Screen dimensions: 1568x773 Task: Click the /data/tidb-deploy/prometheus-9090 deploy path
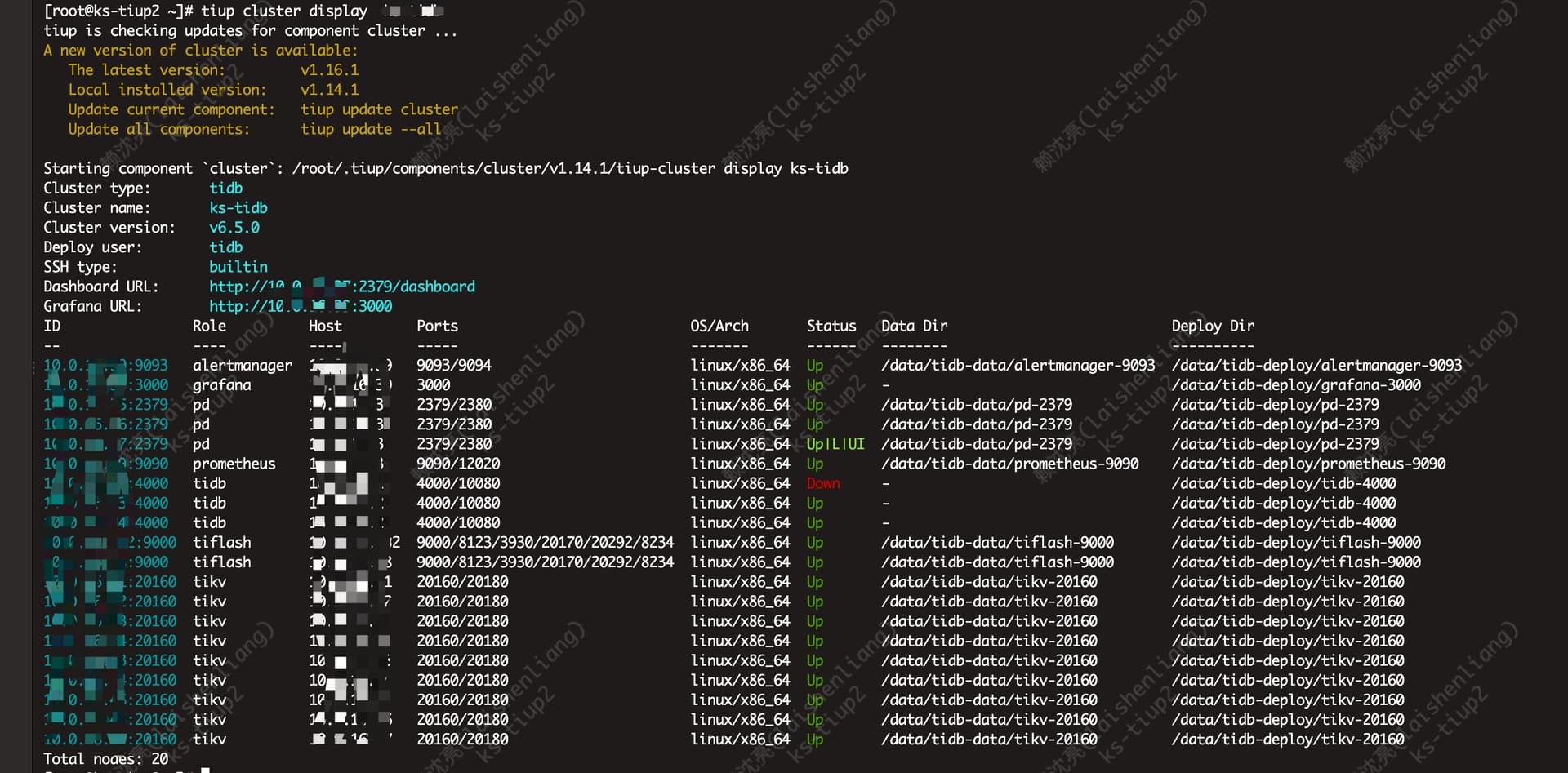click(x=1307, y=464)
